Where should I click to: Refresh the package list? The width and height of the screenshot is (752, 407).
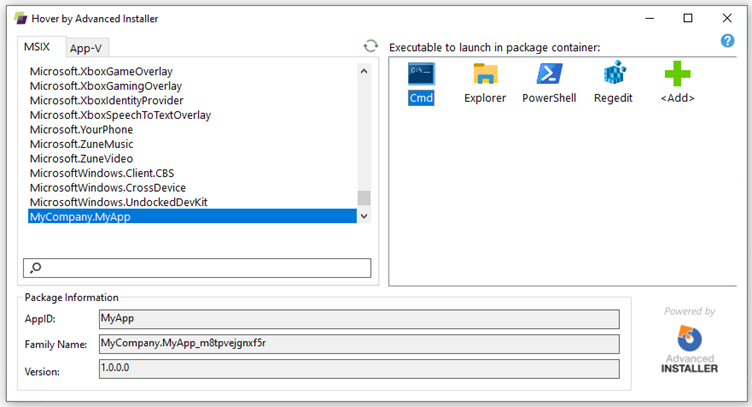click(370, 46)
